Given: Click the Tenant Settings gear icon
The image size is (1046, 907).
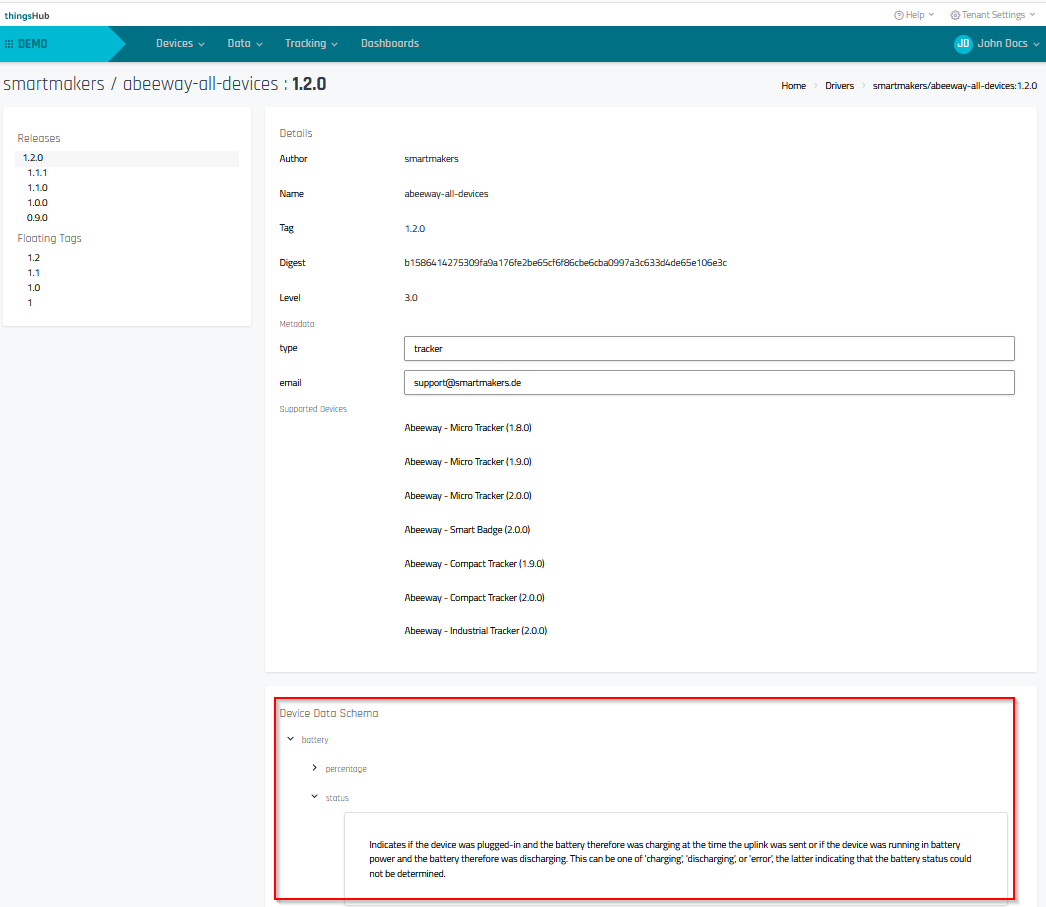Looking at the screenshot, I should (955, 15).
